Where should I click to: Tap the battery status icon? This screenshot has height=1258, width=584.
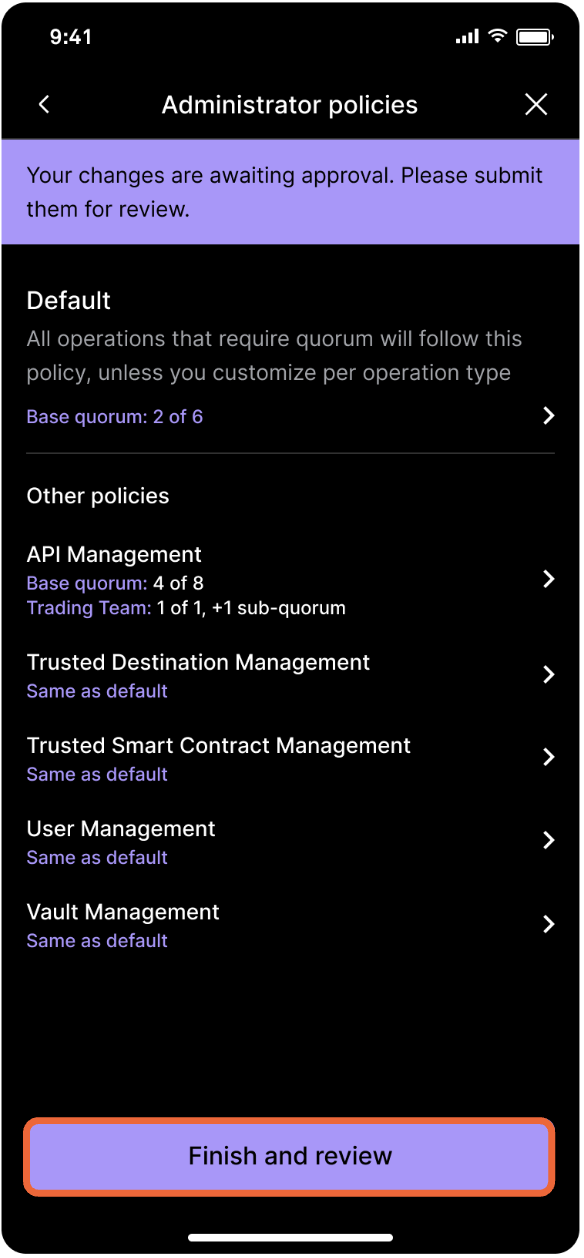click(536, 37)
